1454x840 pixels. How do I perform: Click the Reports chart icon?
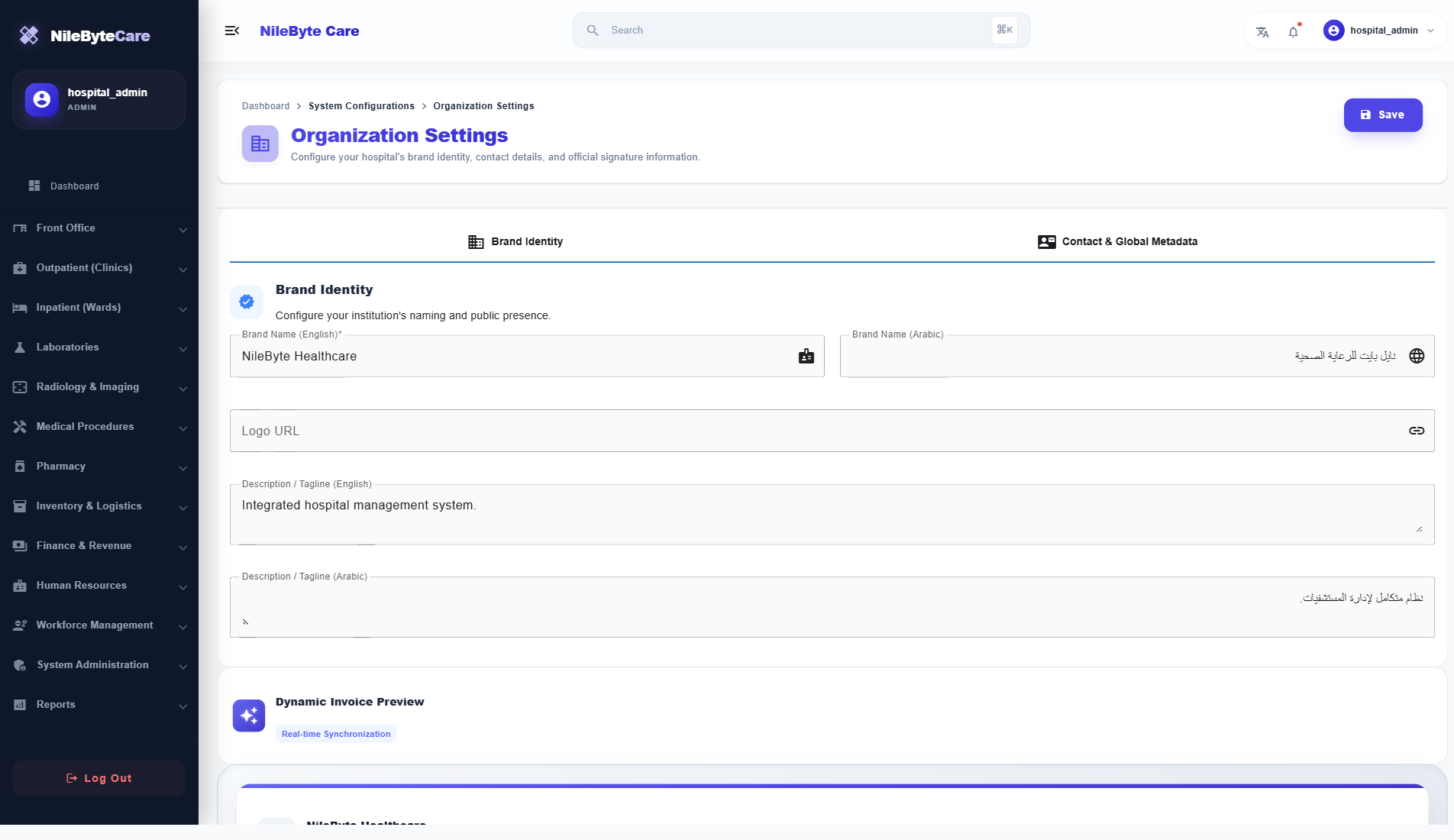[20, 705]
